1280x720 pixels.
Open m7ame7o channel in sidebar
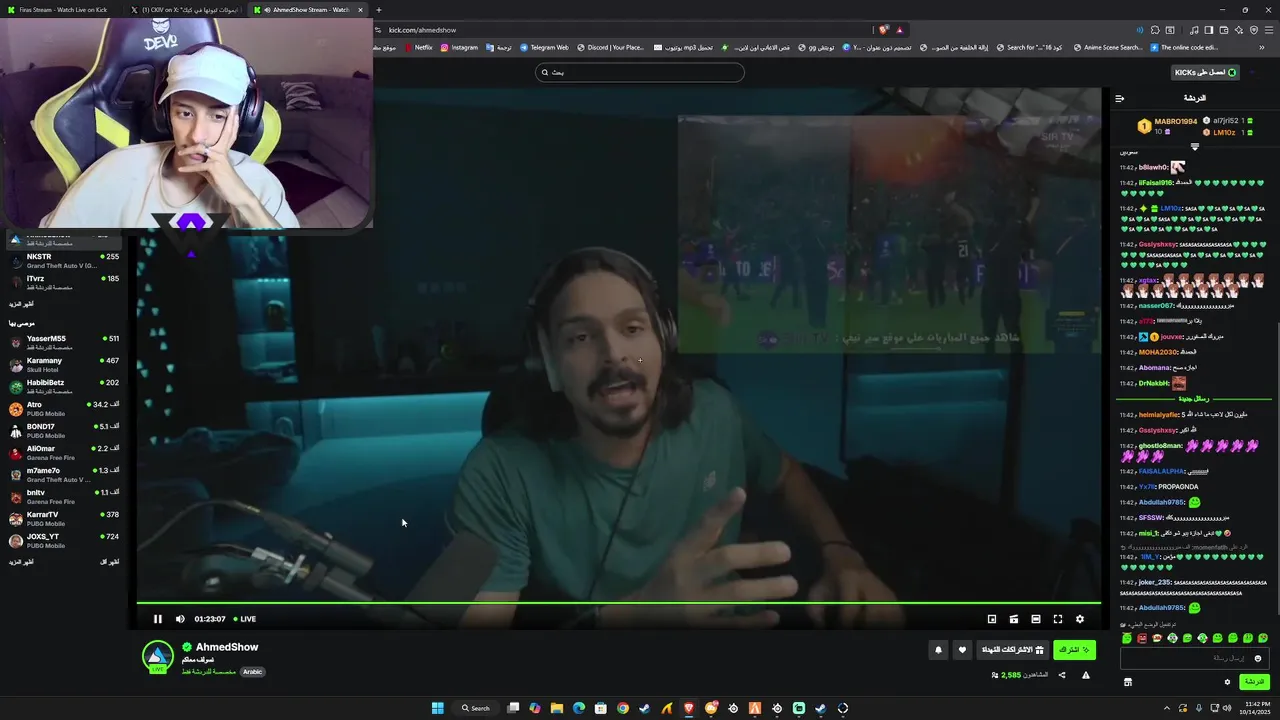pos(64,475)
